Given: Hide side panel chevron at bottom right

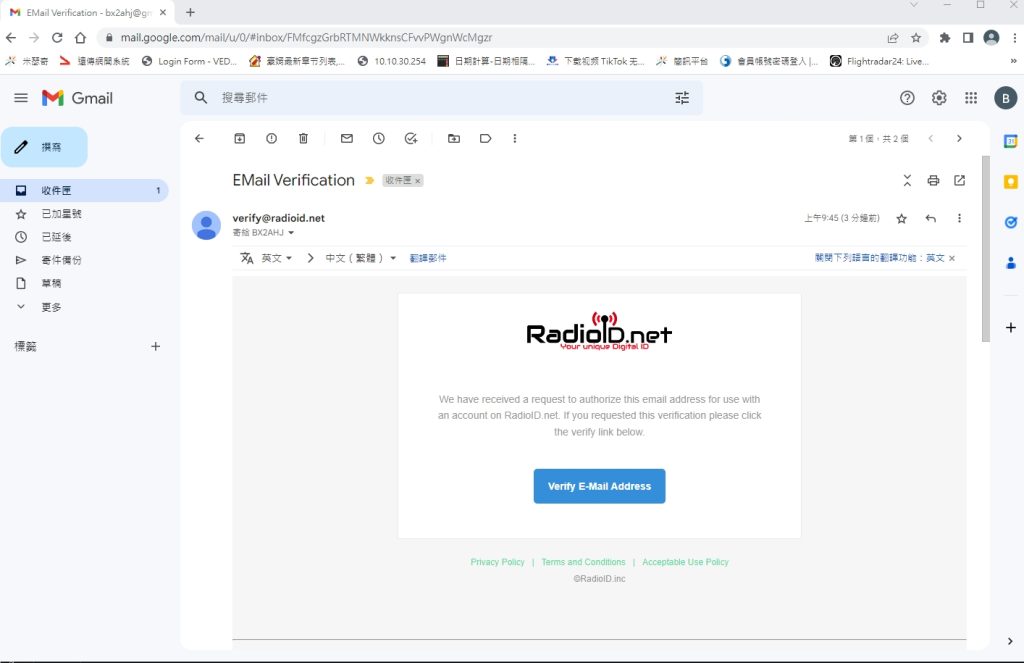Looking at the screenshot, I should (1010, 641).
